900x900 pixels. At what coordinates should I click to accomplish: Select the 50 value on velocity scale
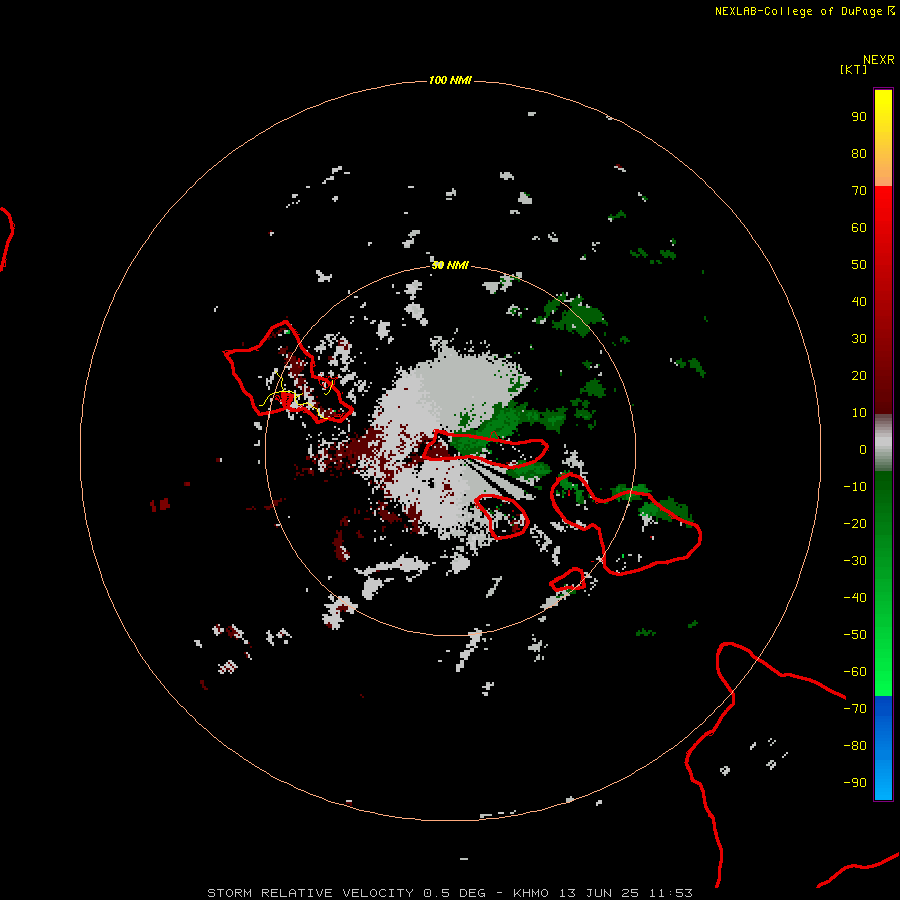(859, 265)
